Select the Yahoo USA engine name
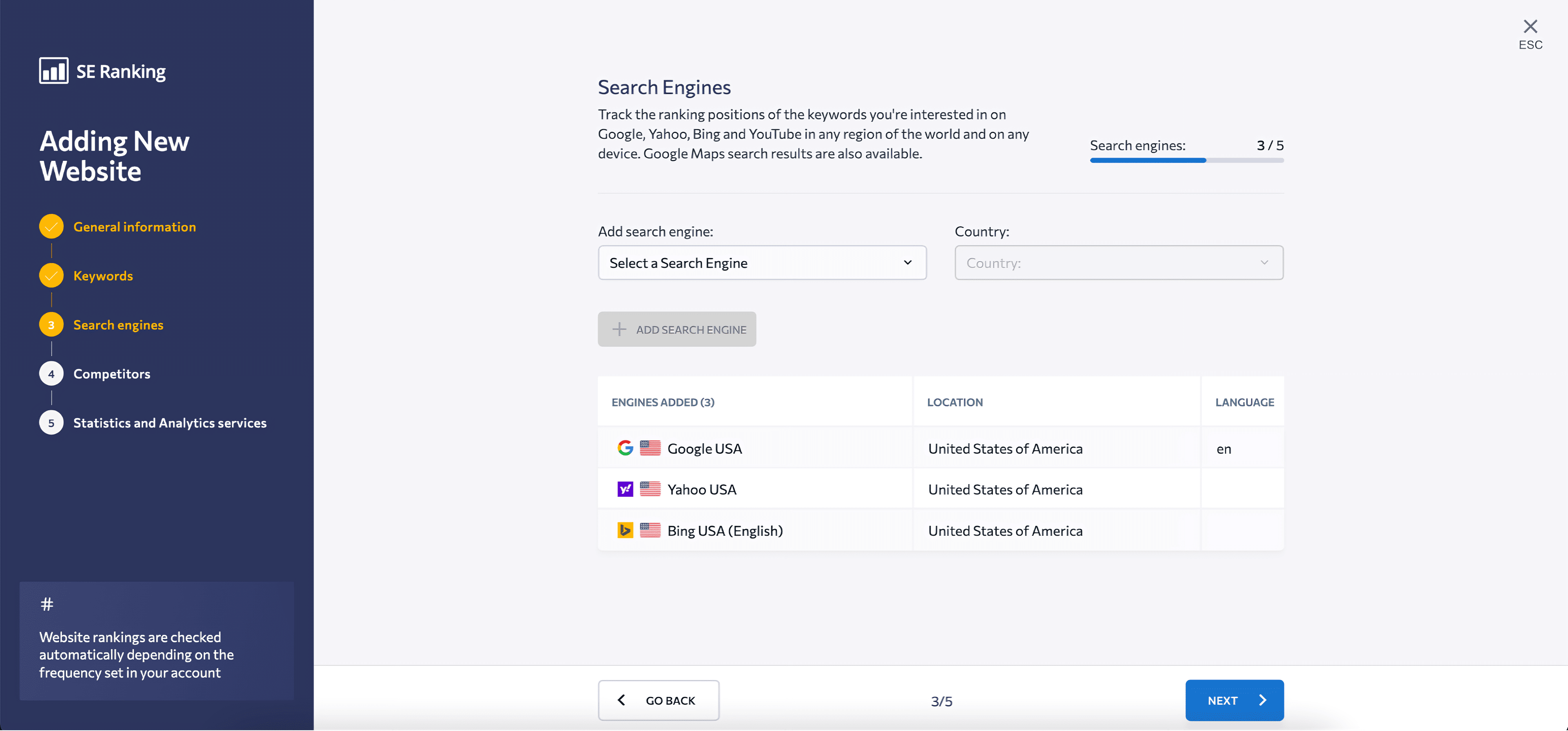Viewport: 1568px width, 731px height. (701, 489)
